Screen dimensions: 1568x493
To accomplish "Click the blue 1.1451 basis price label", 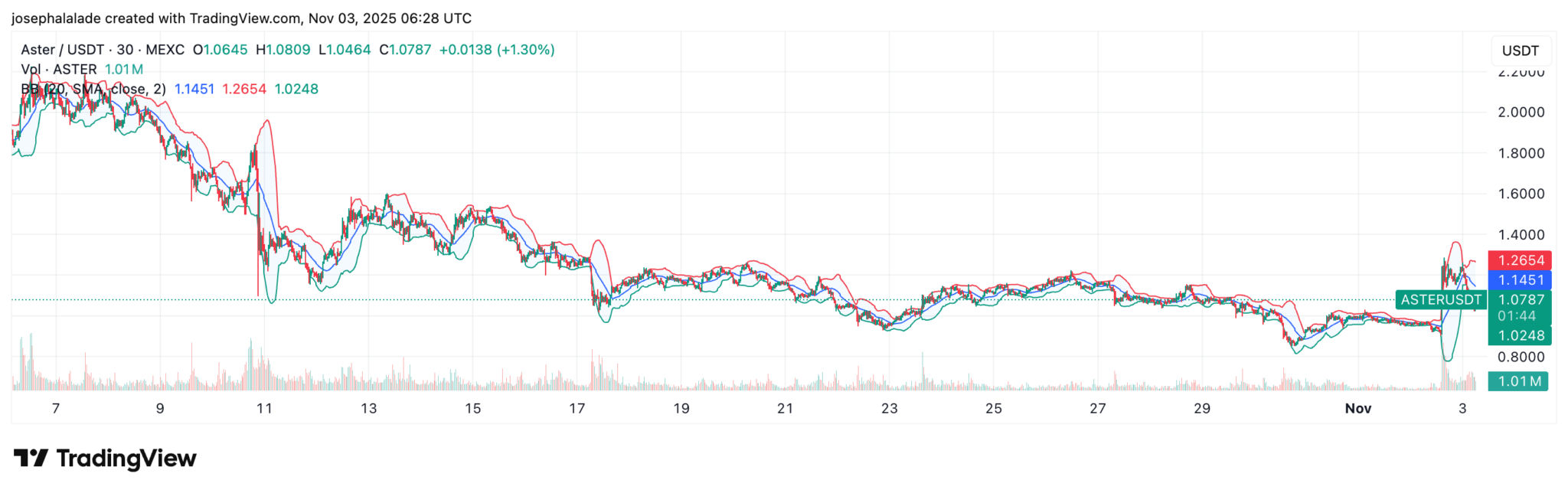I will [1520, 280].
